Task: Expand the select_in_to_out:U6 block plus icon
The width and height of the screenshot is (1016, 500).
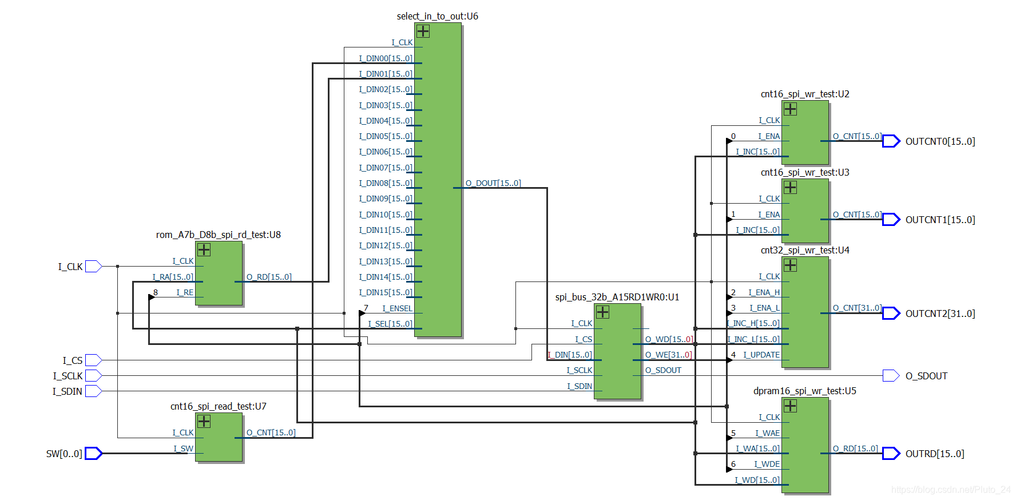Action: (423, 32)
